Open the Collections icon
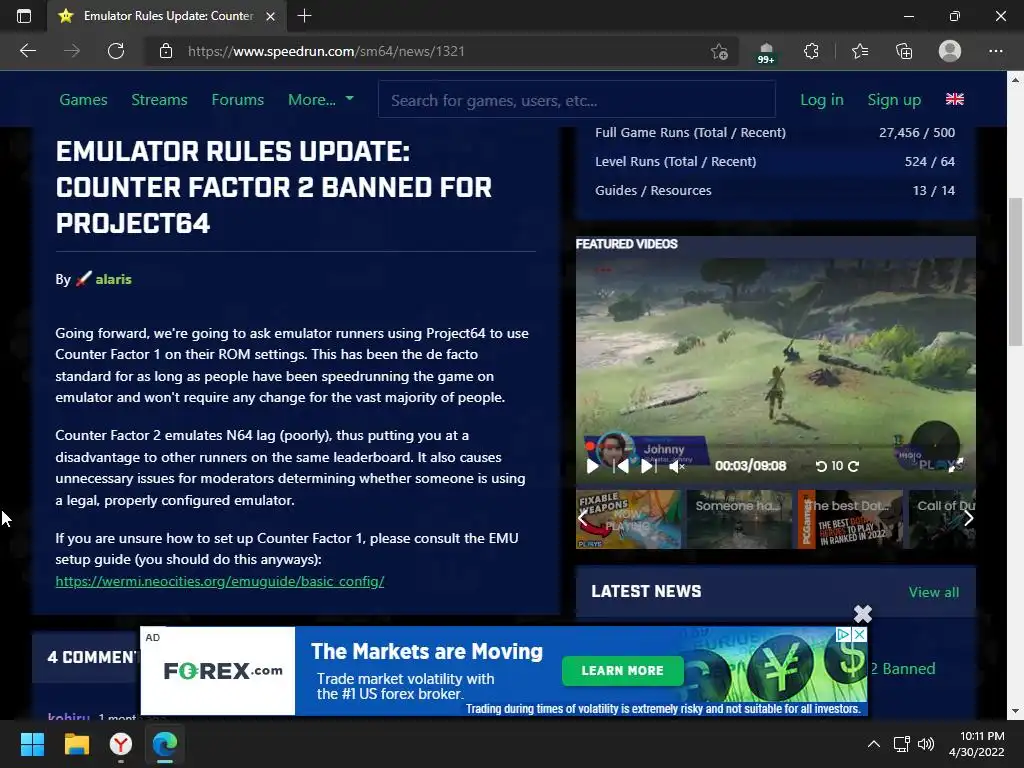 (904, 51)
